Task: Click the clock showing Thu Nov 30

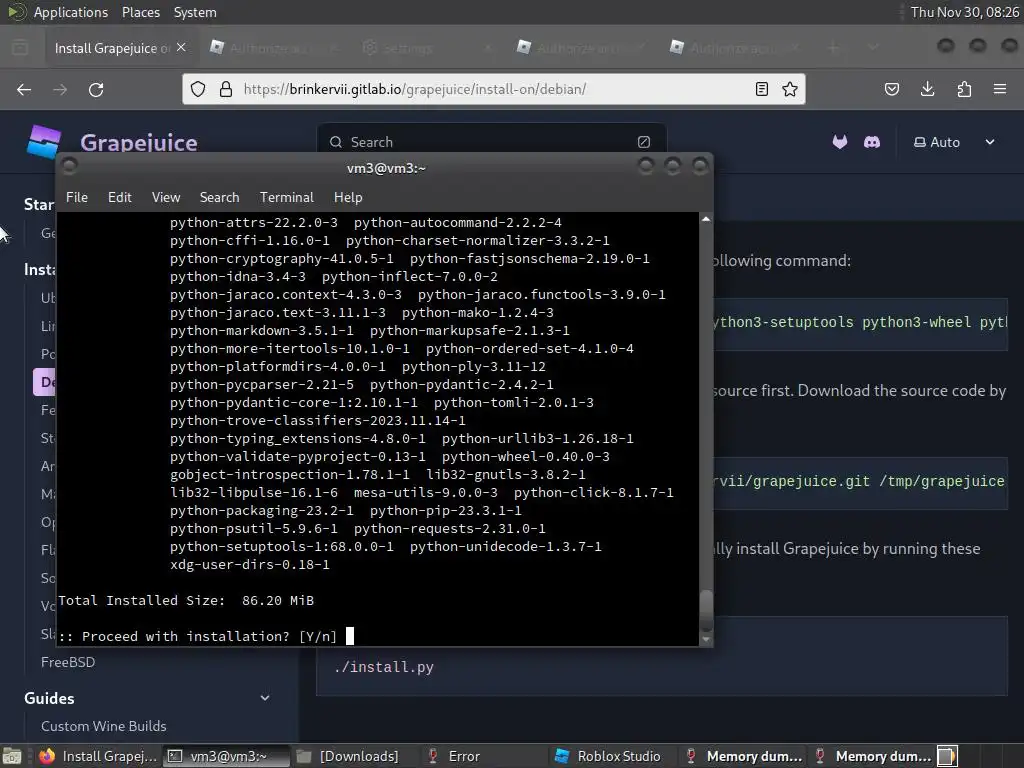Action: 965,12
